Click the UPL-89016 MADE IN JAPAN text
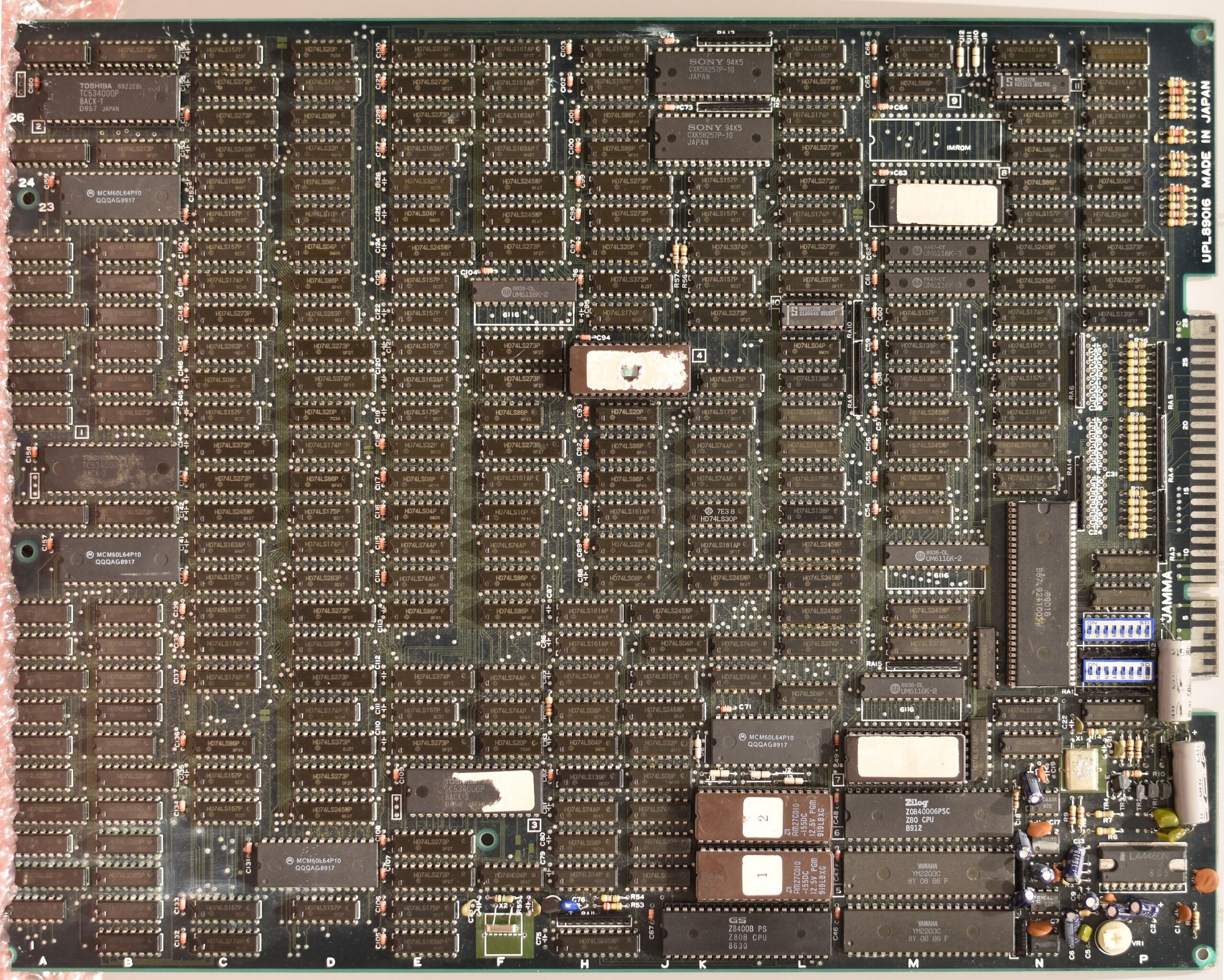1224x980 pixels. [1206, 170]
